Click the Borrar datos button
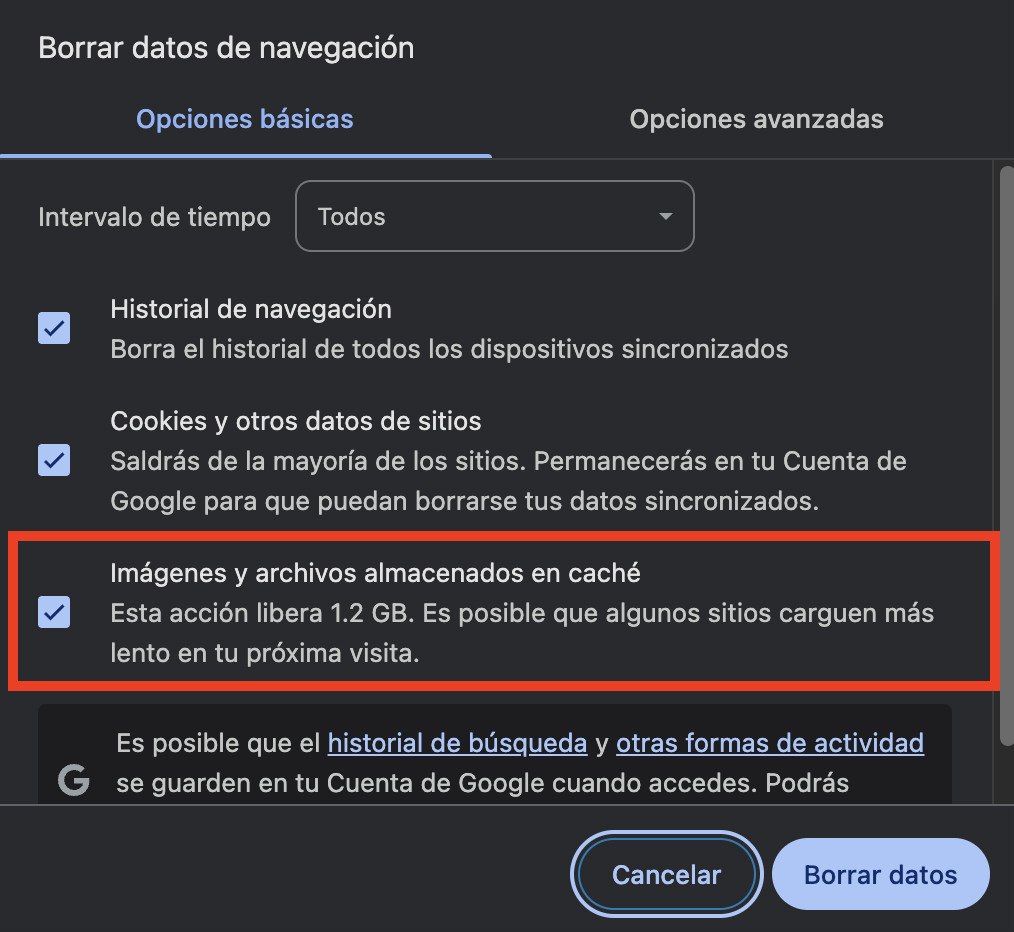The height and width of the screenshot is (932, 1014). [x=880, y=873]
